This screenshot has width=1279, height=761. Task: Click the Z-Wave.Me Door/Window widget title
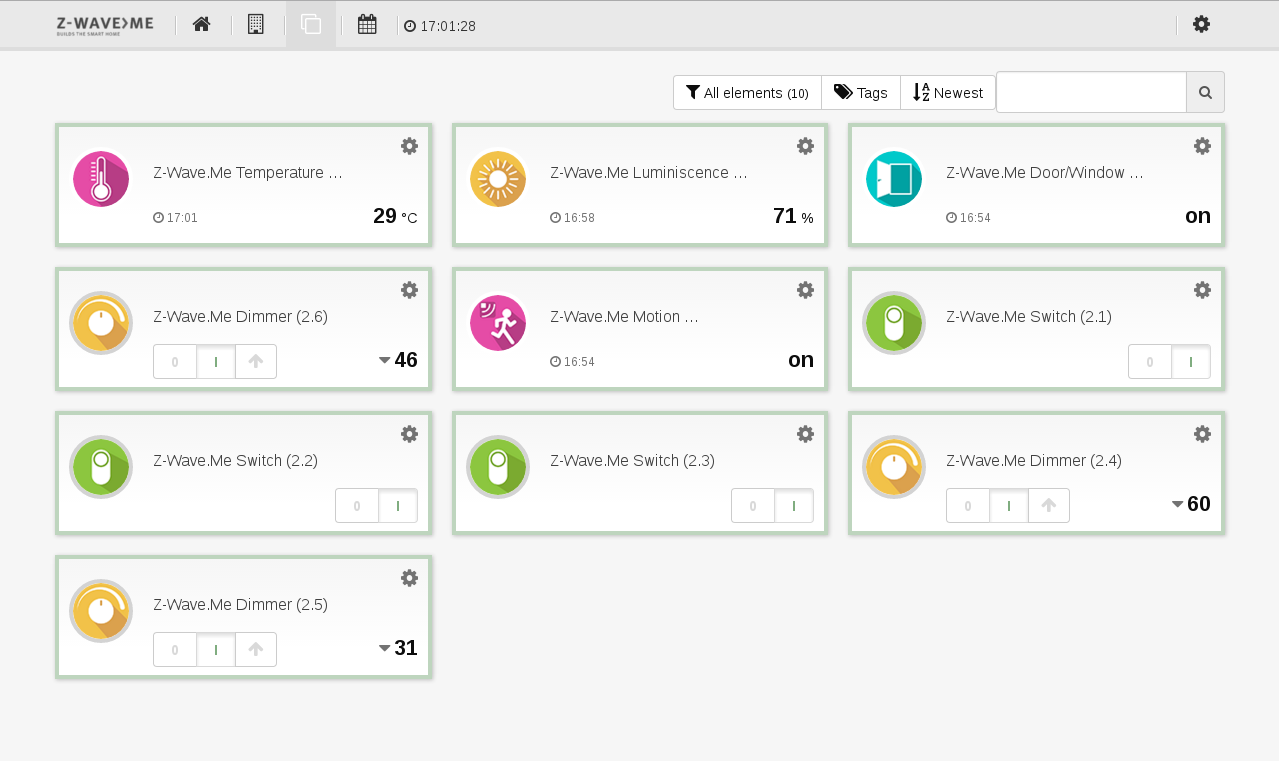[x=1045, y=173]
